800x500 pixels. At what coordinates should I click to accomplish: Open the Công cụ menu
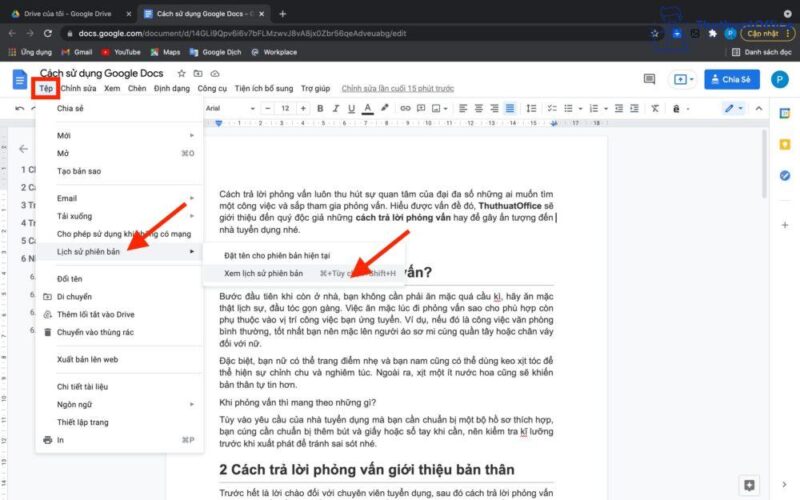pos(212,88)
